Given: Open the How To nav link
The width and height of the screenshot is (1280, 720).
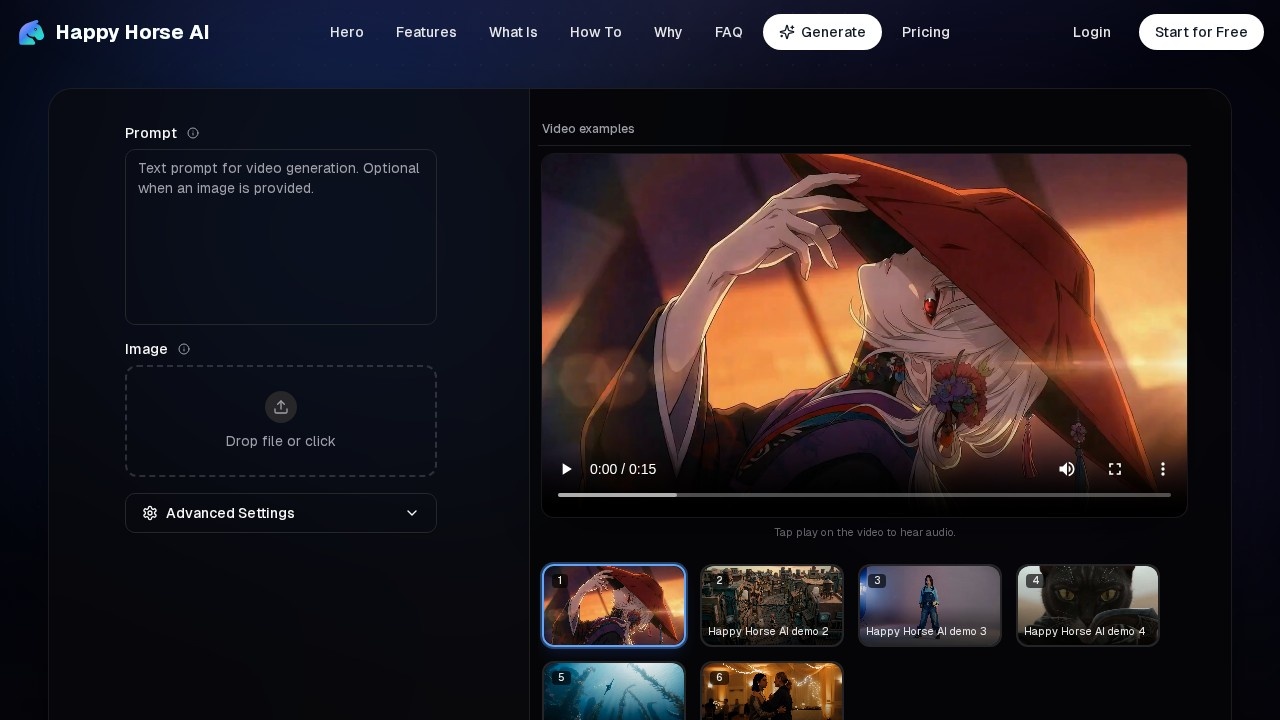Looking at the screenshot, I should click(596, 32).
